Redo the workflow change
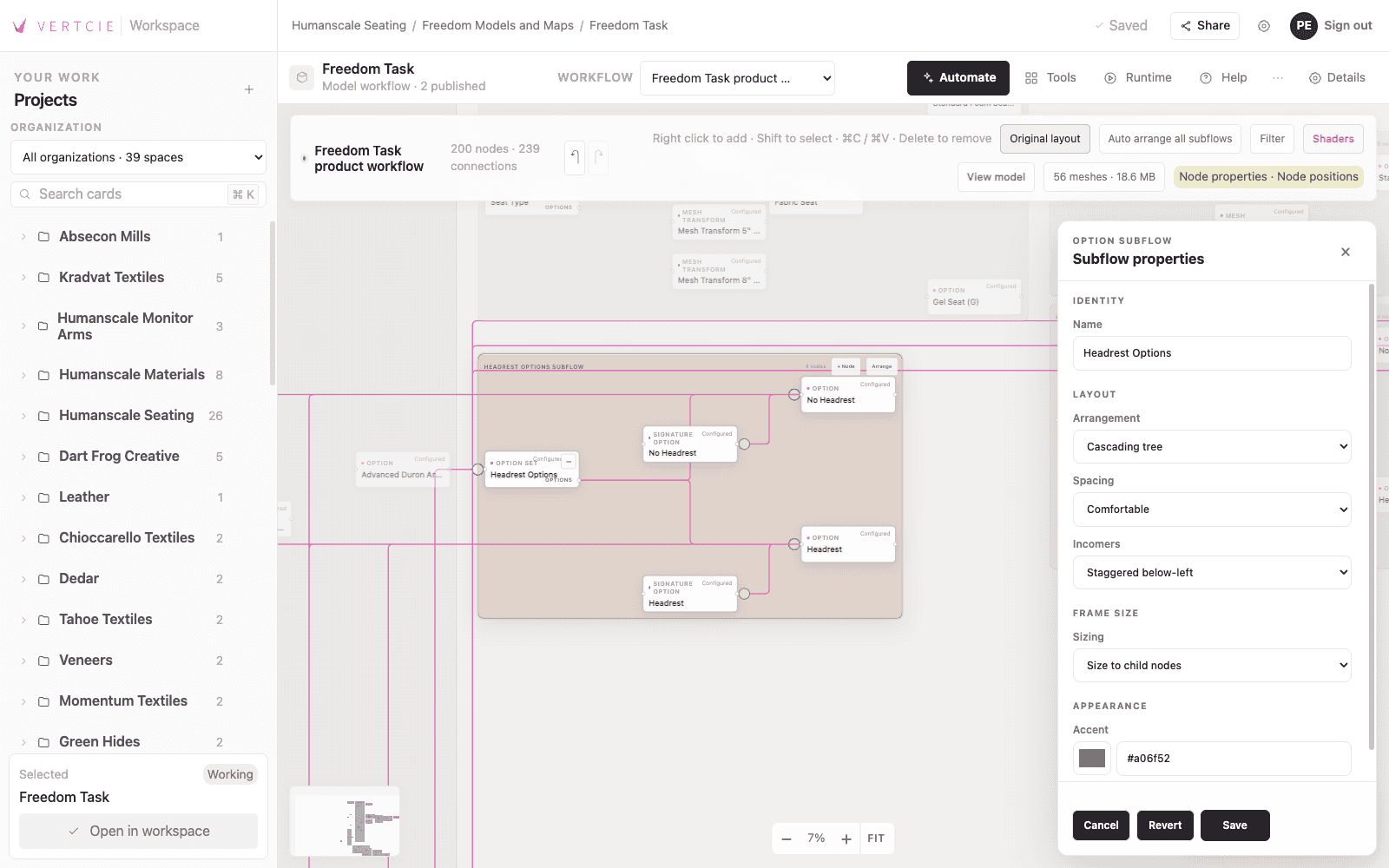The width and height of the screenshot is (1389, 868). (598, 158)
